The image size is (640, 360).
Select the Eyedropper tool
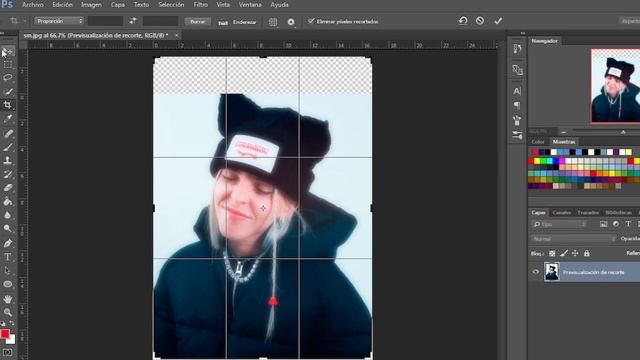coord(8,119)
